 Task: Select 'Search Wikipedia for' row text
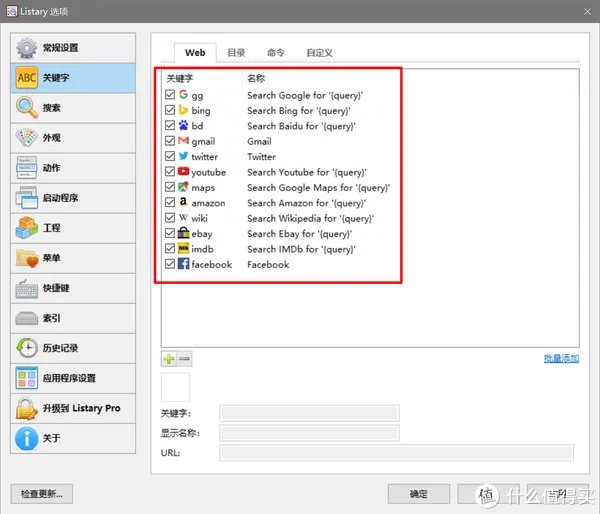pos(310,219)
